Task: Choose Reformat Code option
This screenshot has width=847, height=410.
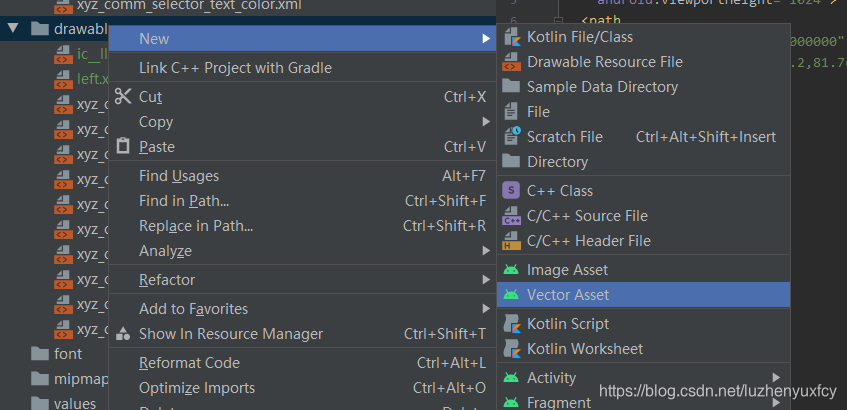Action: tap(189, 363)
